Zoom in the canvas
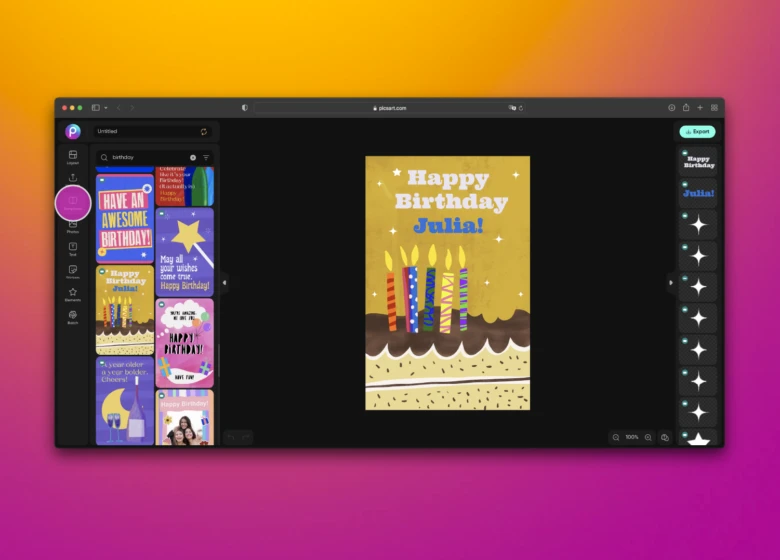This screenshot has width=780, height=560. [x=648, y=437]
